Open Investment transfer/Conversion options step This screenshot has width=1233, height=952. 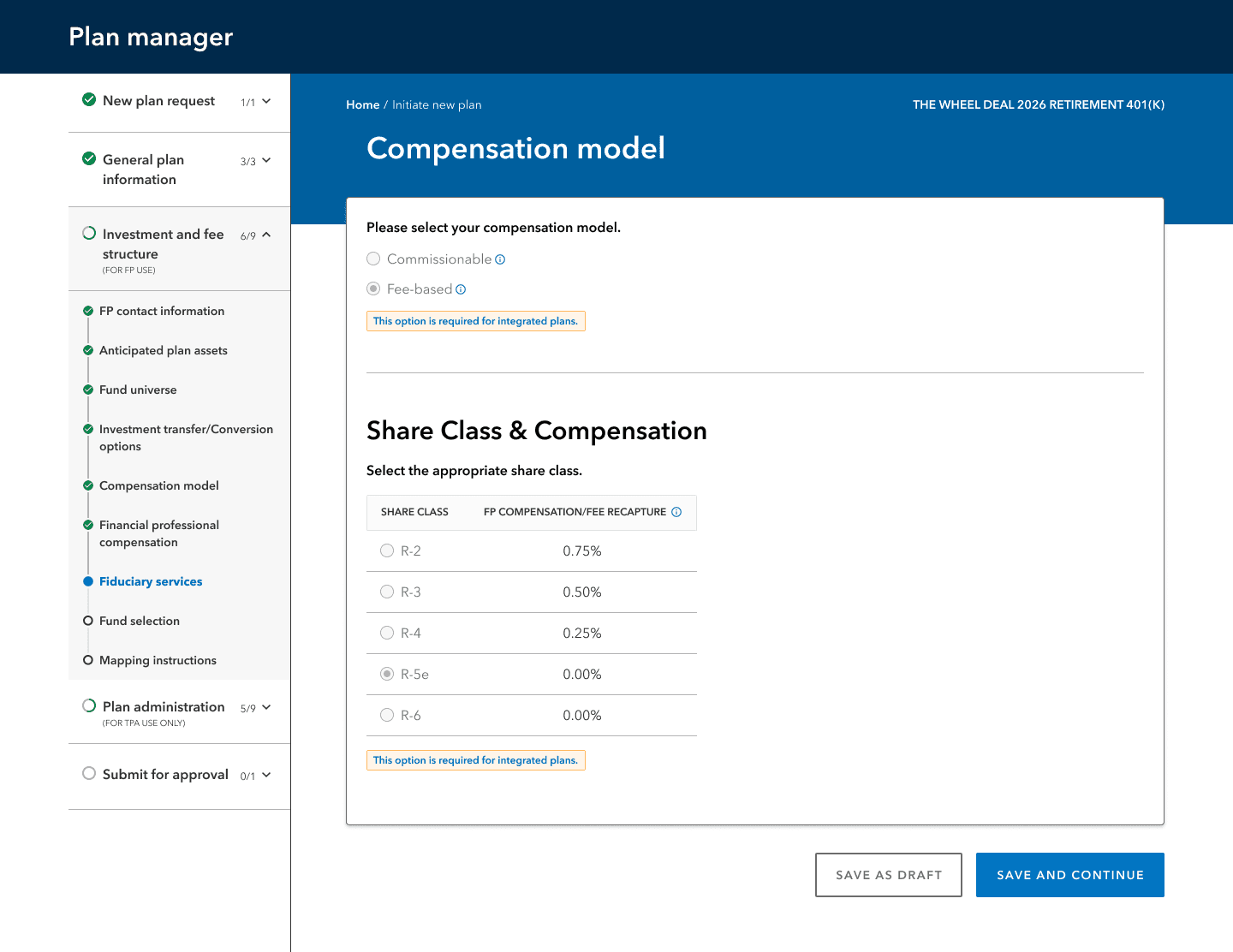186,437
